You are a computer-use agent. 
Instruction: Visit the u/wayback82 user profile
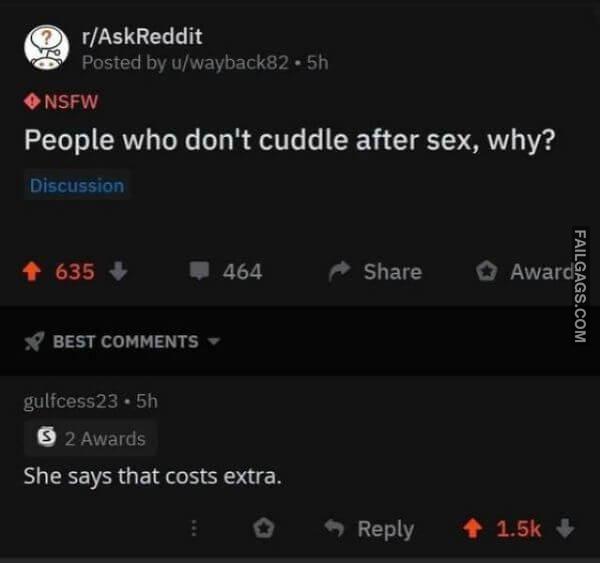click(230, 62)
